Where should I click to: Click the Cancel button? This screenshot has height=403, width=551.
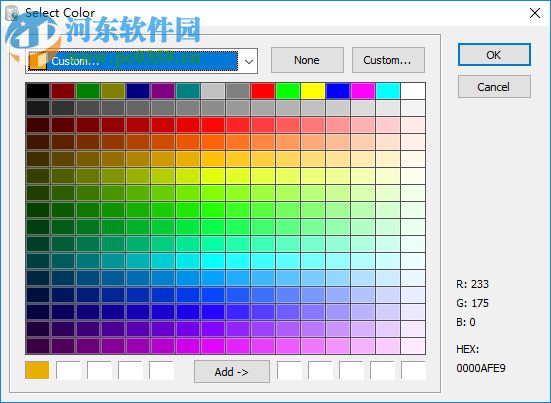(494, 86)
